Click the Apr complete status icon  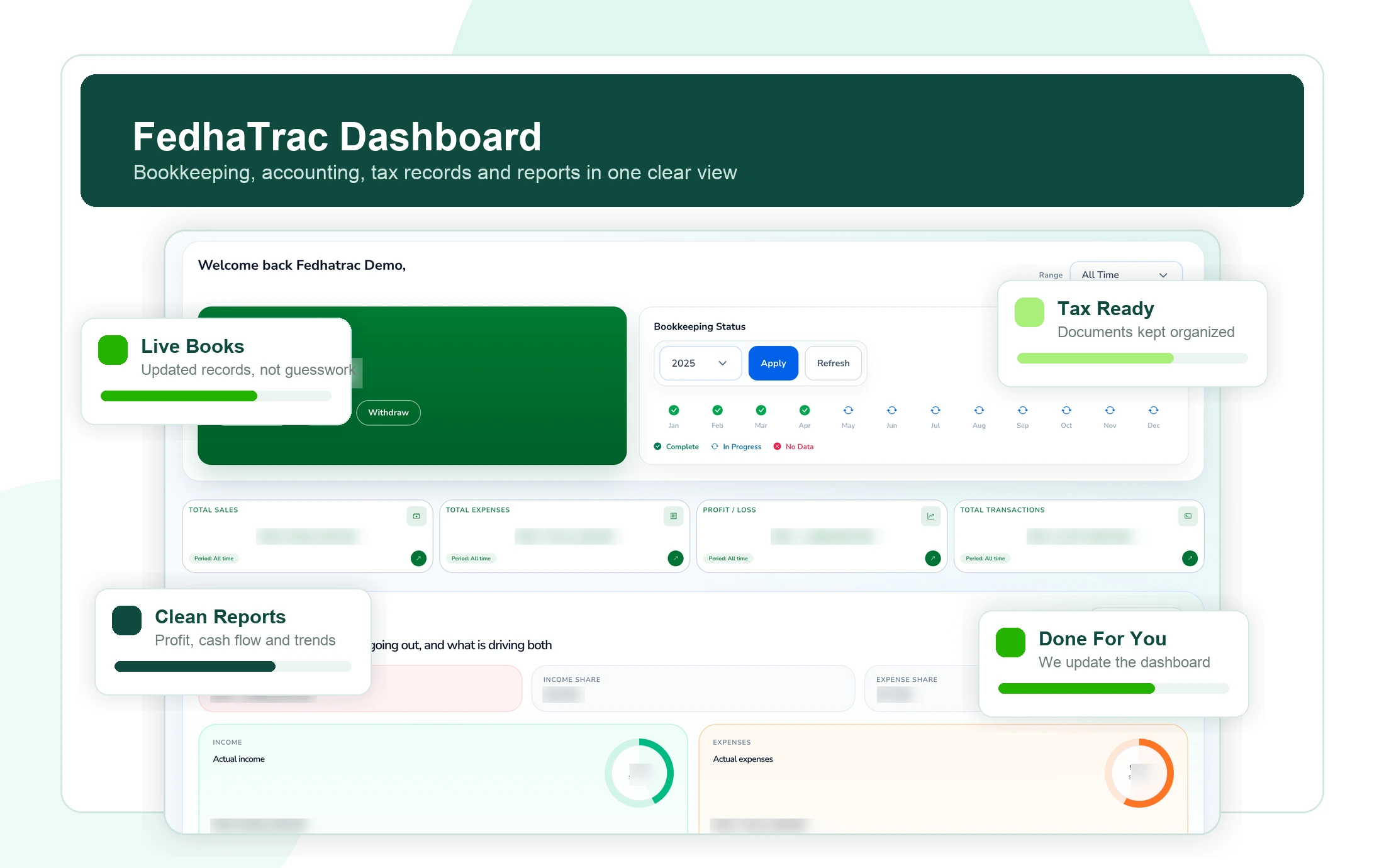click(805, 410)
